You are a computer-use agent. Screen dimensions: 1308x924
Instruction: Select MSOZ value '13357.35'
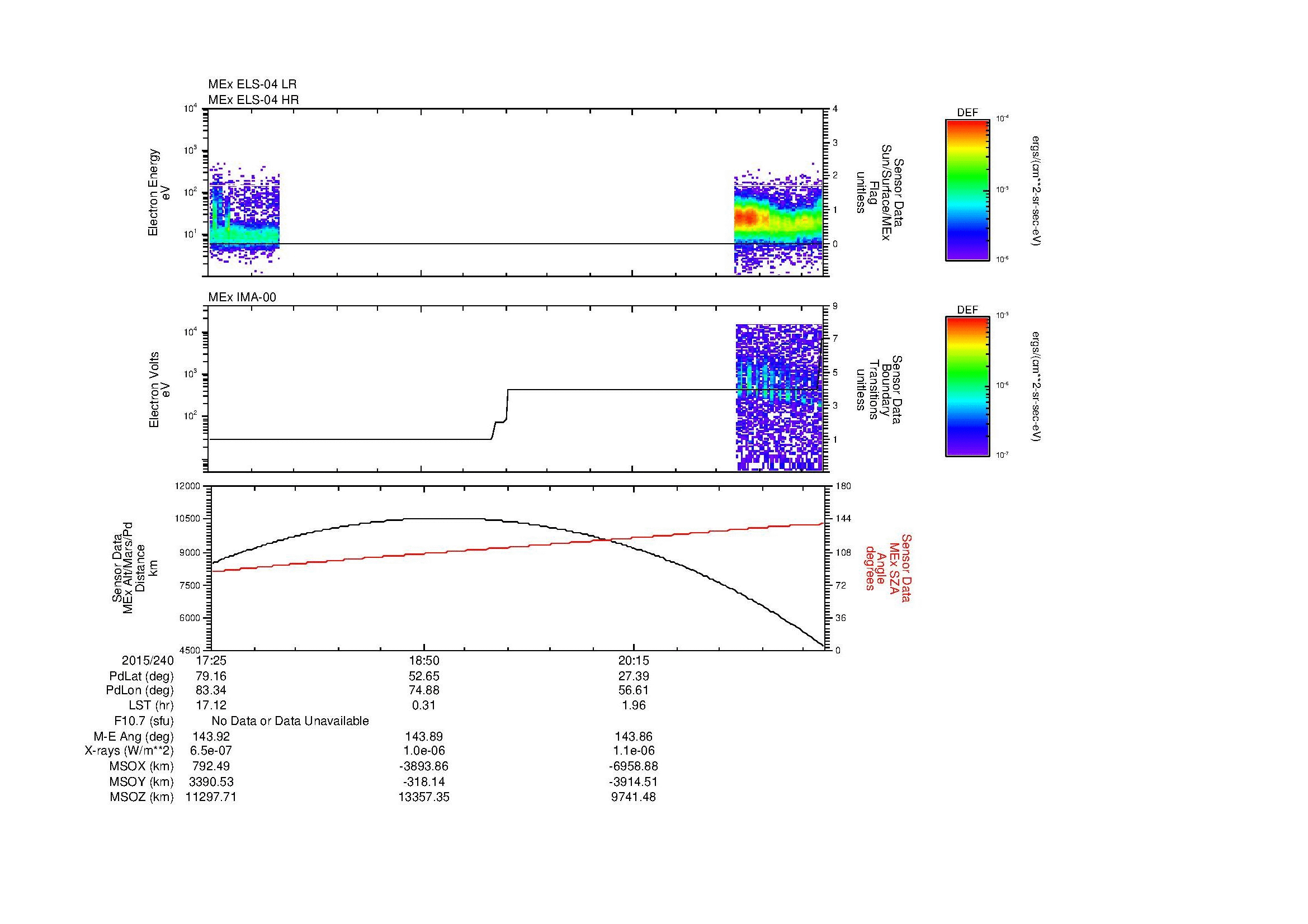click(x=424, y=797)
